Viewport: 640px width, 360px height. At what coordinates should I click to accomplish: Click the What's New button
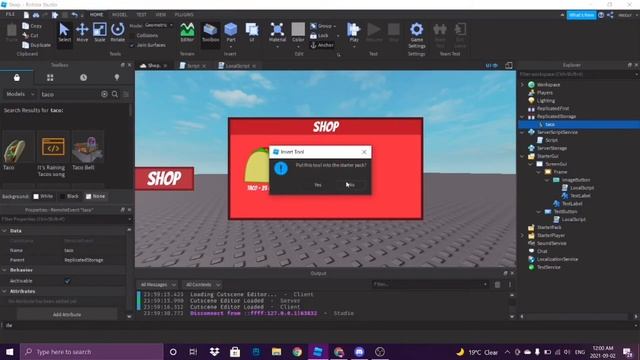[x=581, y=15]
